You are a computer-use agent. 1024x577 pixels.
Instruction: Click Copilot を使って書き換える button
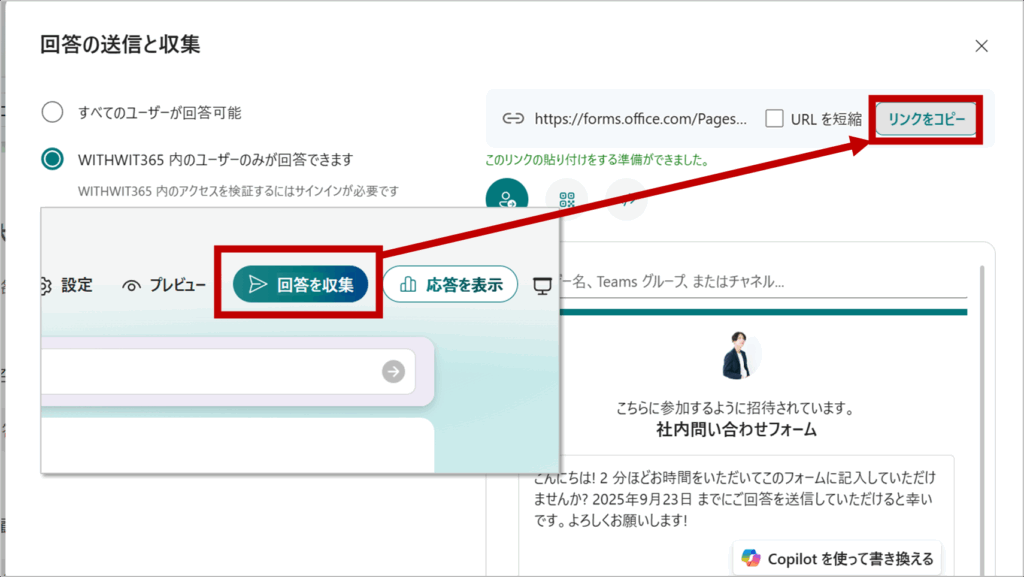click(x=837, y=558)
